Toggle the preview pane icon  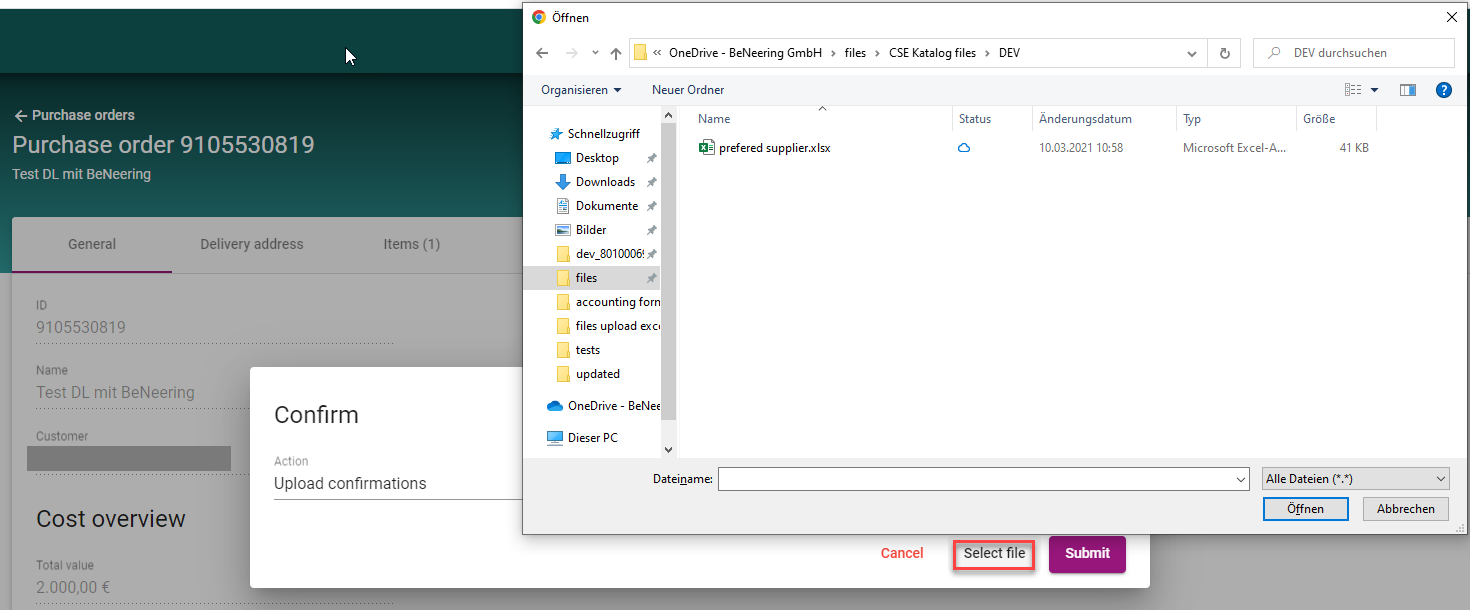1408,90
